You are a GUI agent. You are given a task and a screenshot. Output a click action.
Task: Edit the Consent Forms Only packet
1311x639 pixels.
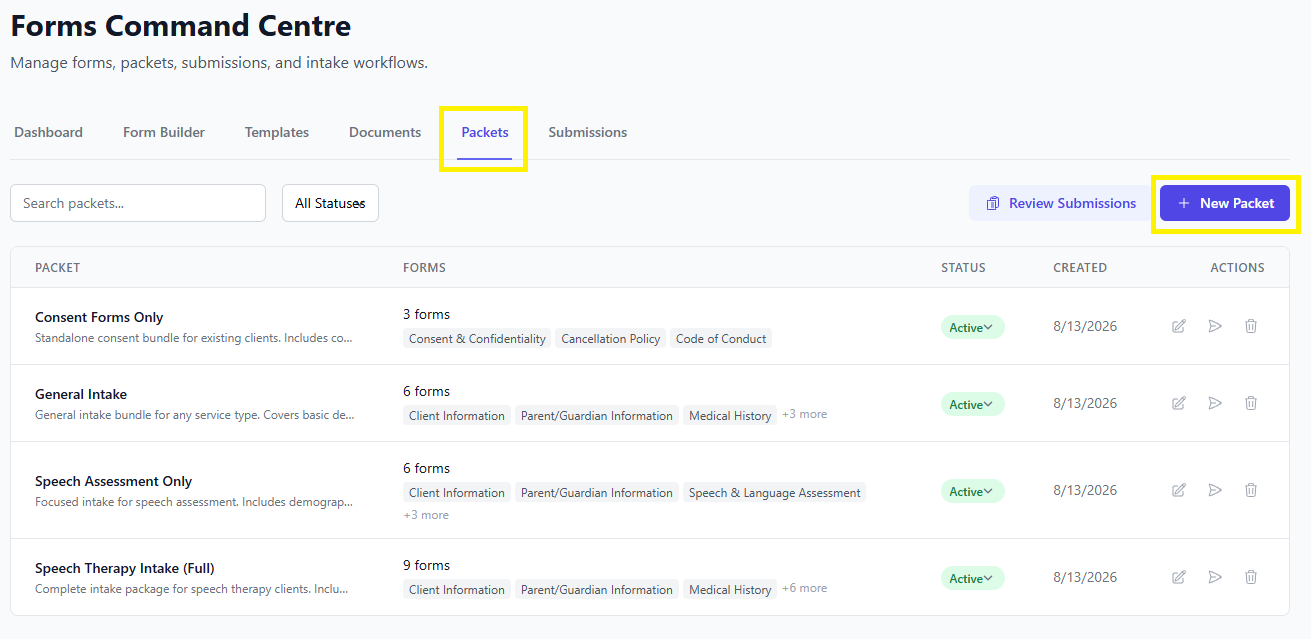[x=1179, y=326]
